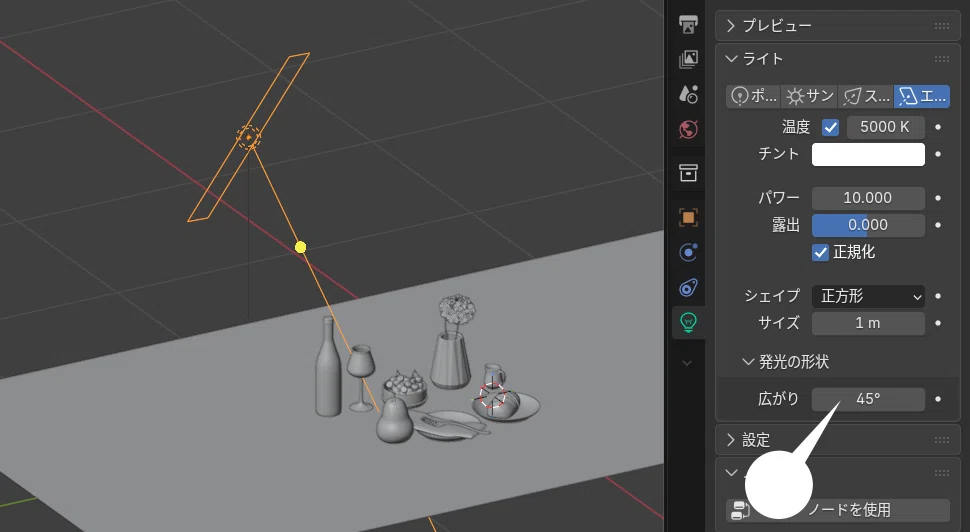Open the World properties globe icon
The image size is (970, 532).
(689, 129)
